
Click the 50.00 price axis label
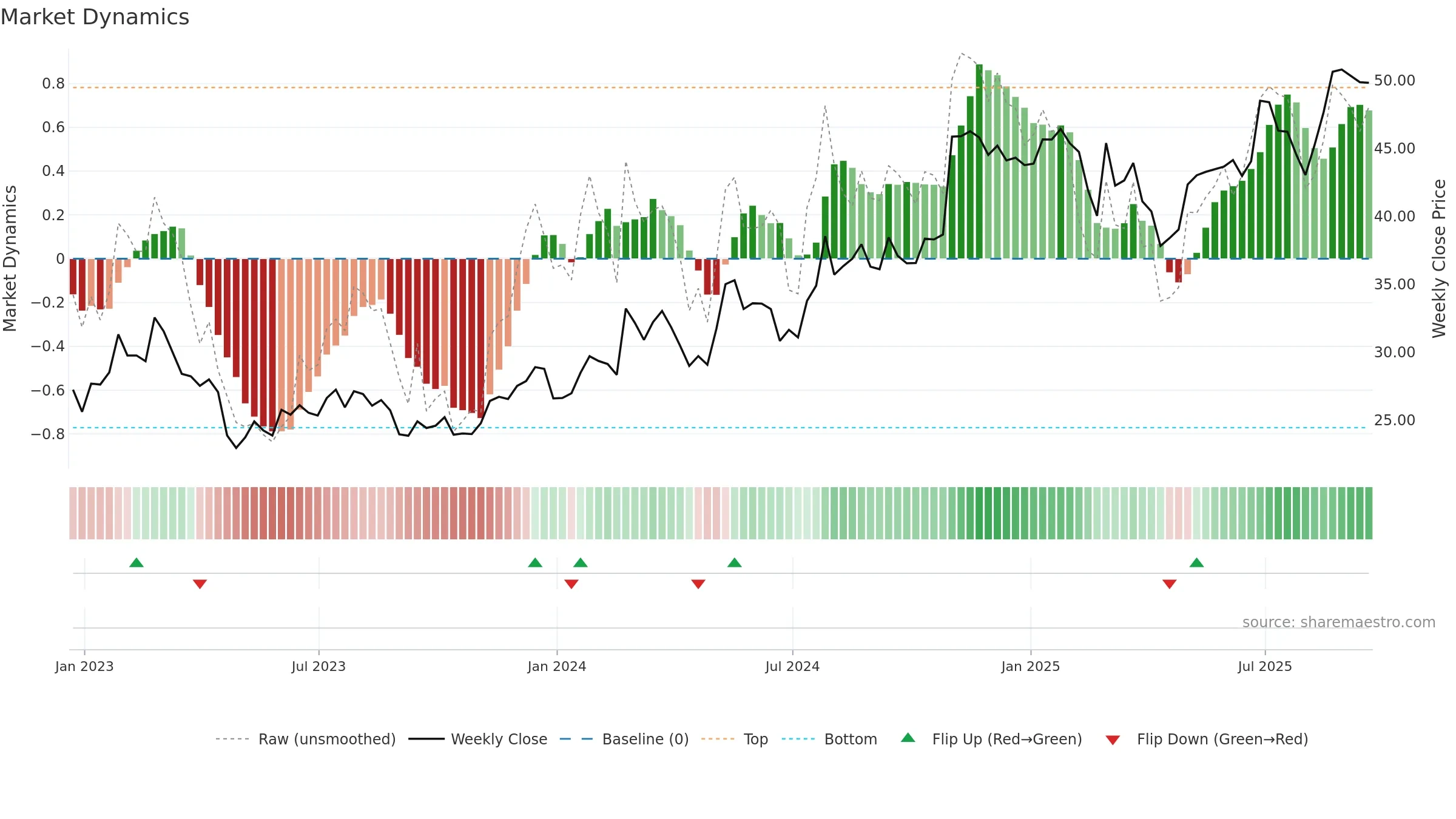[x=1395, y=81]
